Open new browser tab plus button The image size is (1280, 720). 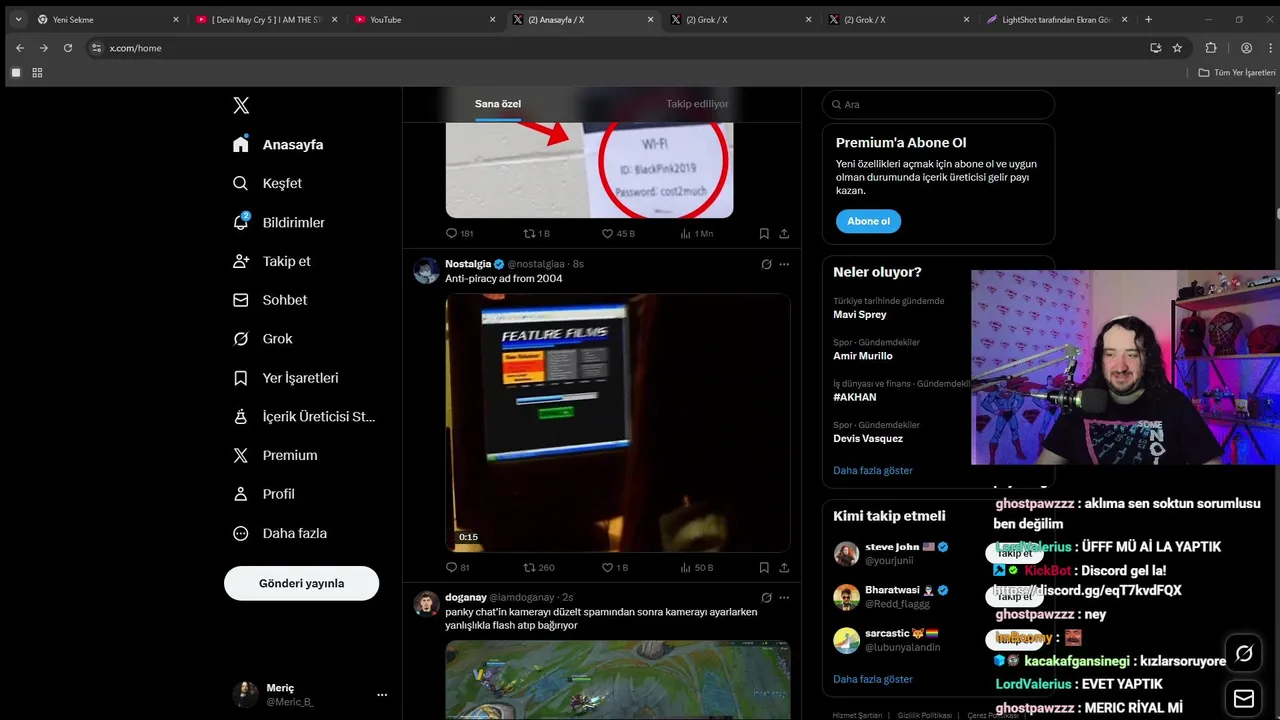pos(1148,19)
